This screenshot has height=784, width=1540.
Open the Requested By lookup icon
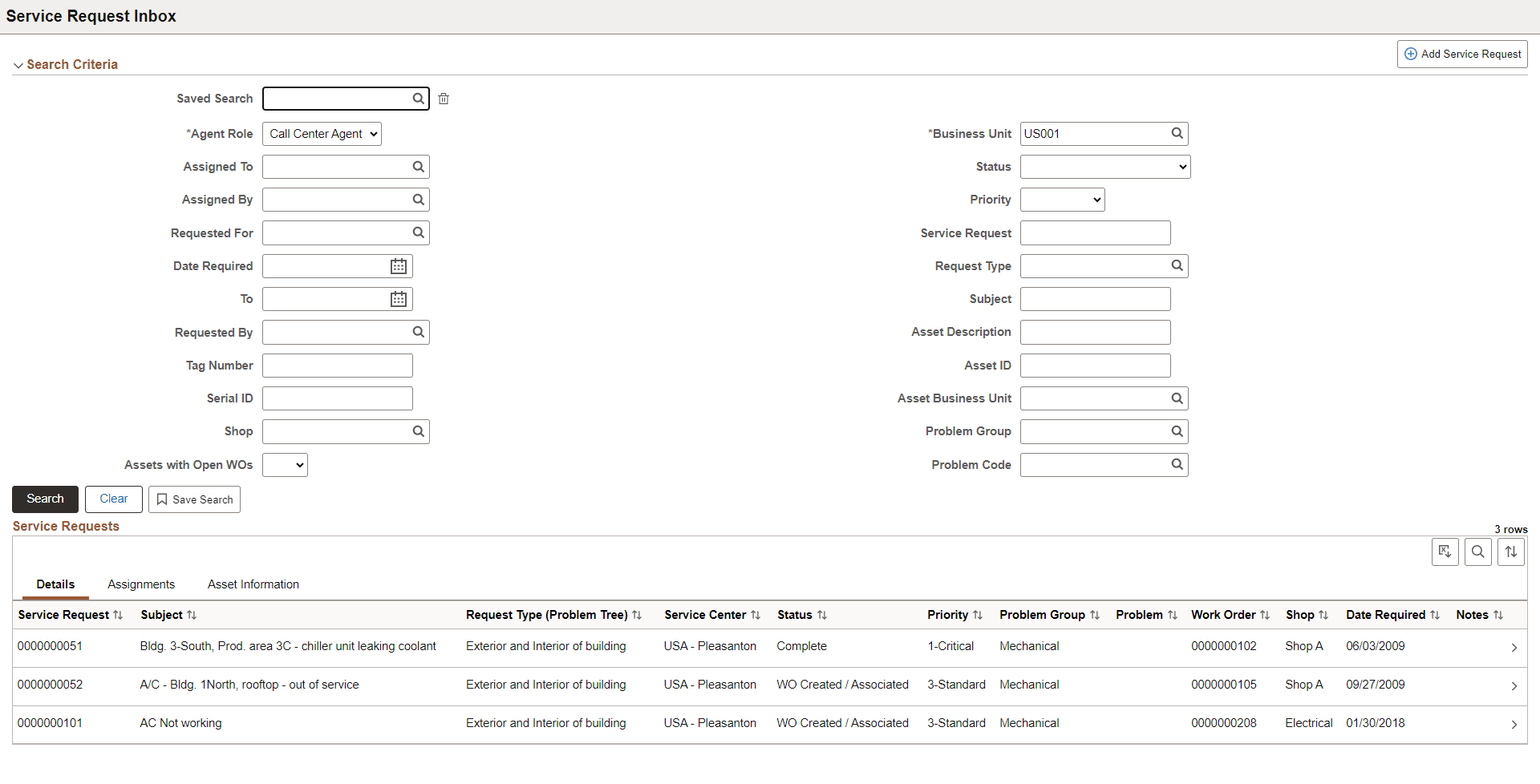point(418,332)
